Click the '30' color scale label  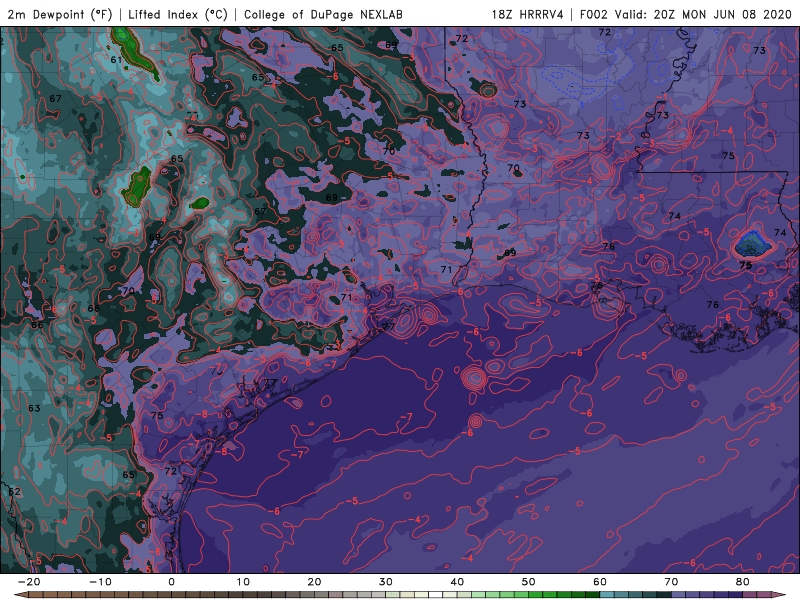point(386,582)
